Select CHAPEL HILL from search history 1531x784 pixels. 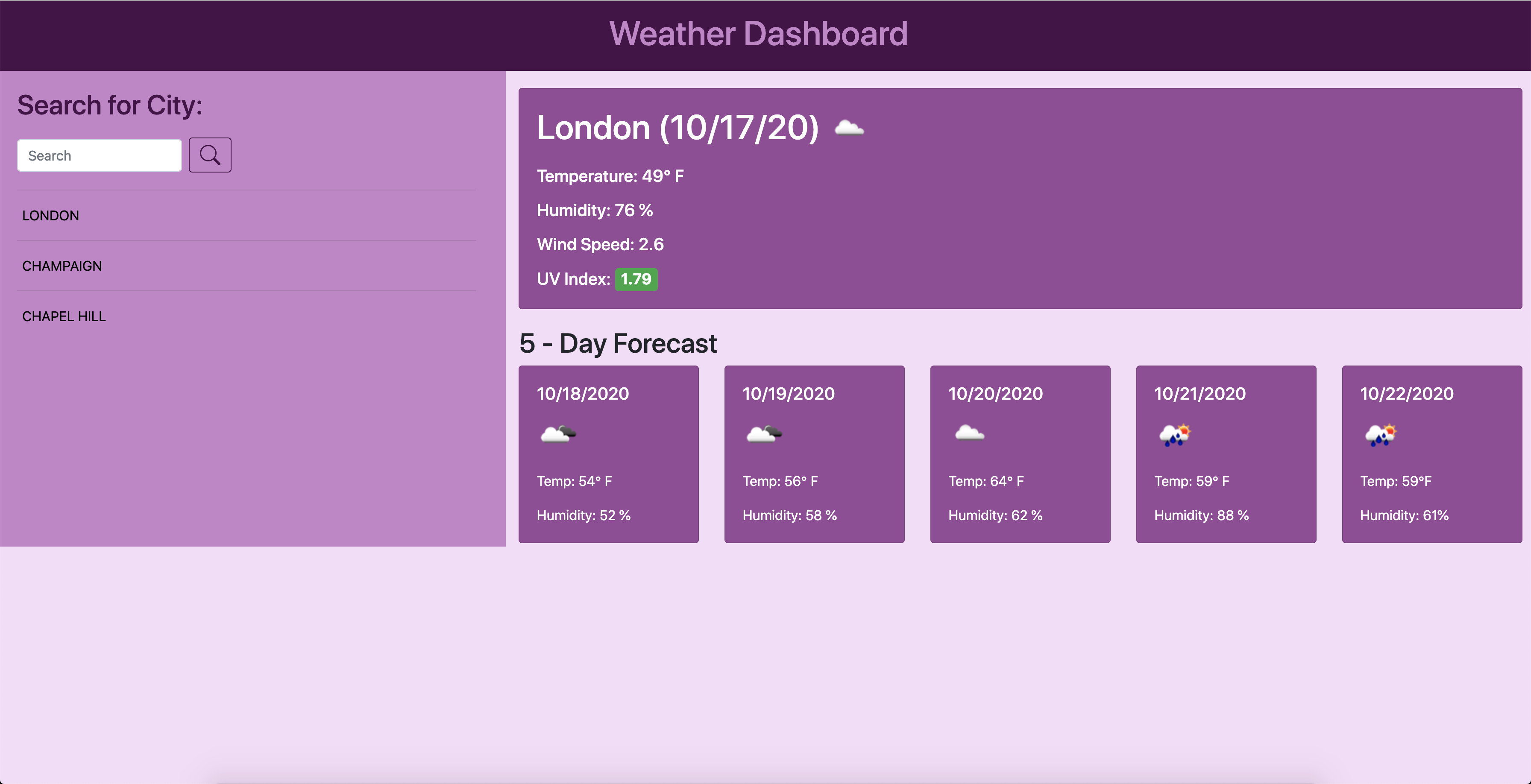(64, 316)
